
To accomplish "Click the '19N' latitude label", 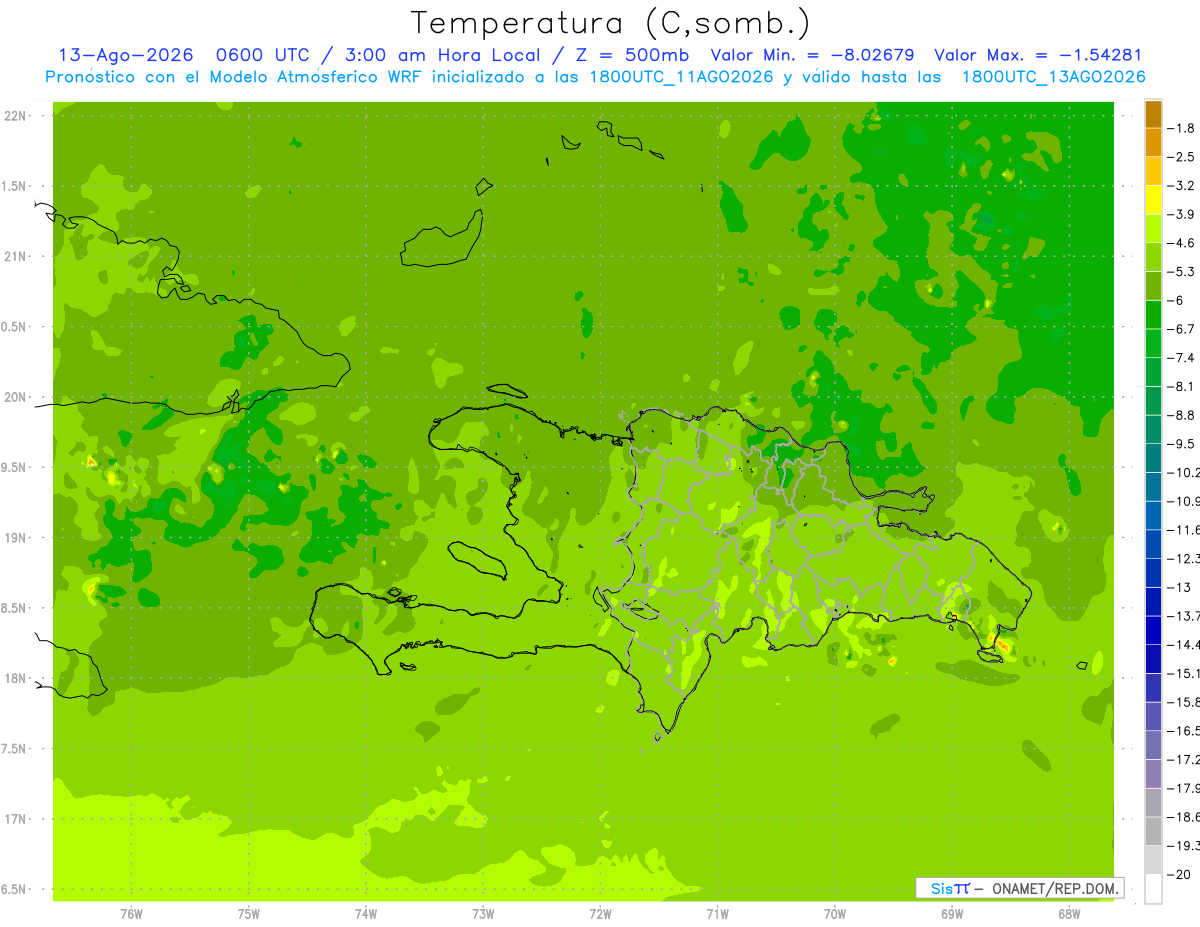I will pos(15,538).
